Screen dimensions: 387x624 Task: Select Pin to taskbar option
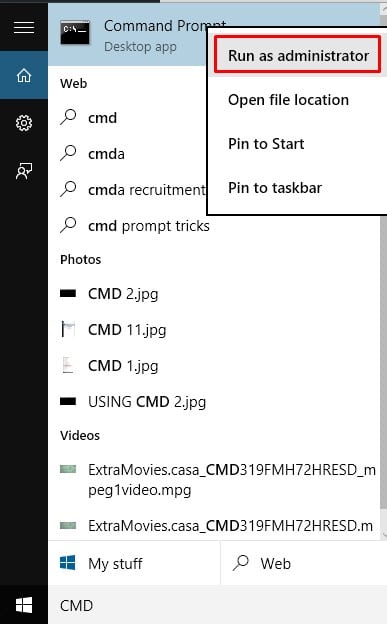coord(275,187)
